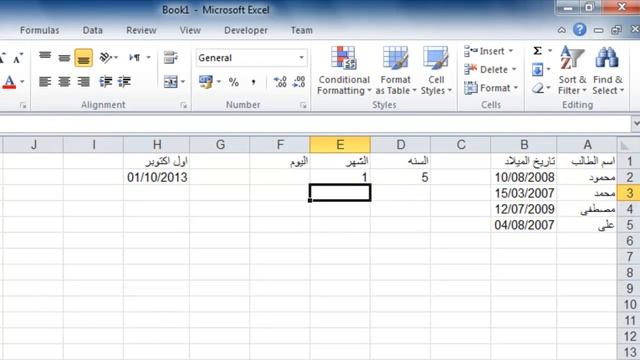Image resolution: width=640 pixels, height=360 pixels.
Task: Click Insert cells button
Action: (x=484, y=51)
